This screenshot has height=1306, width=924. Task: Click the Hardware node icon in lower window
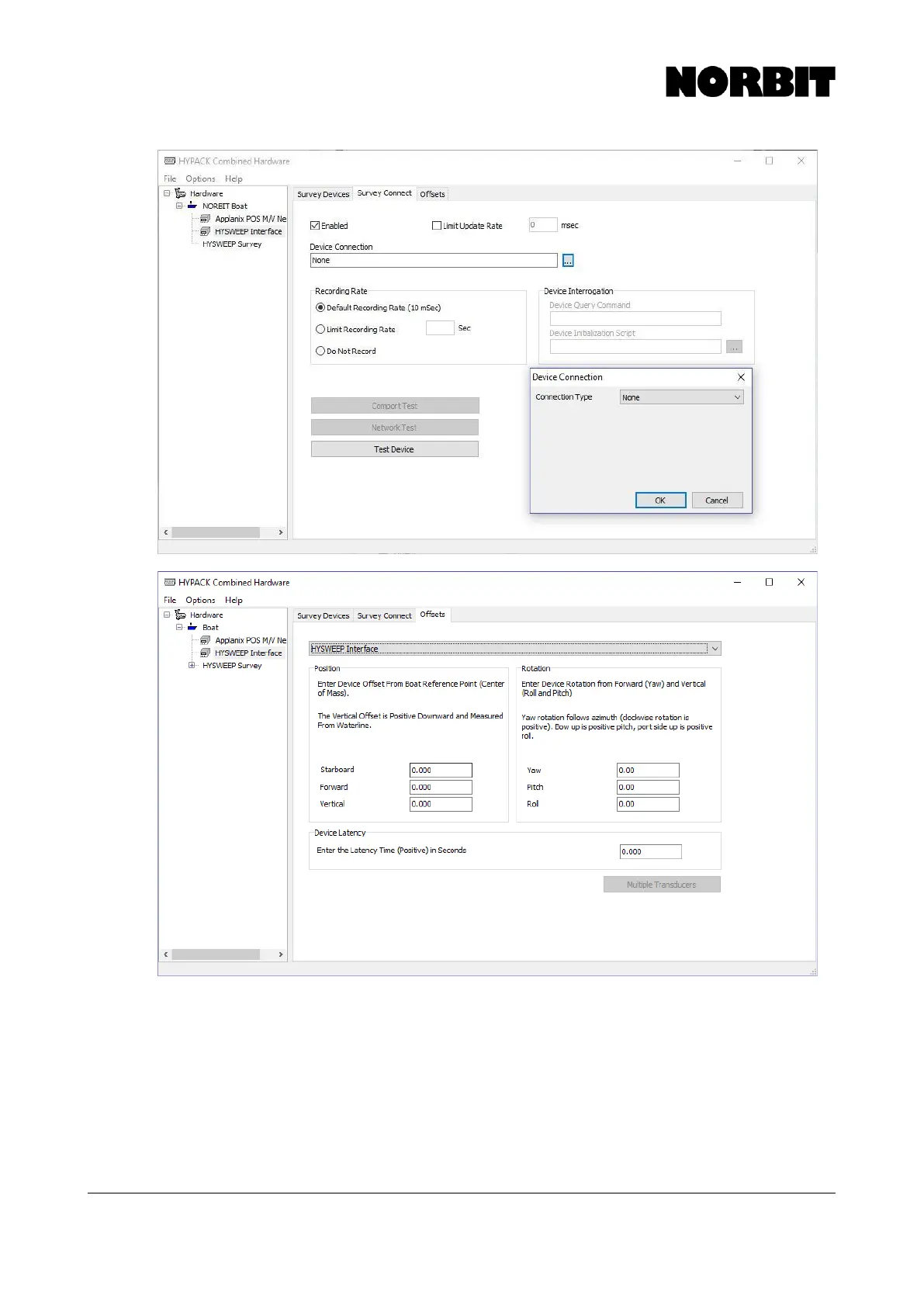point(180,615)
